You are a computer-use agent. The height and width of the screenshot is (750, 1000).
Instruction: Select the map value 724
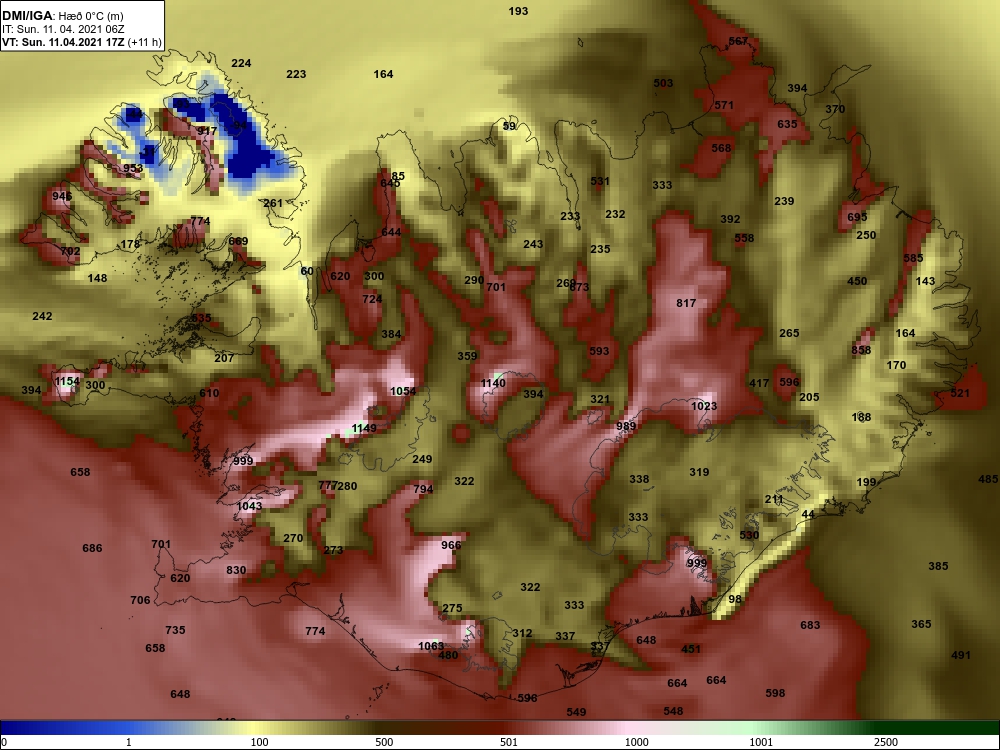(x=372, y=299)
